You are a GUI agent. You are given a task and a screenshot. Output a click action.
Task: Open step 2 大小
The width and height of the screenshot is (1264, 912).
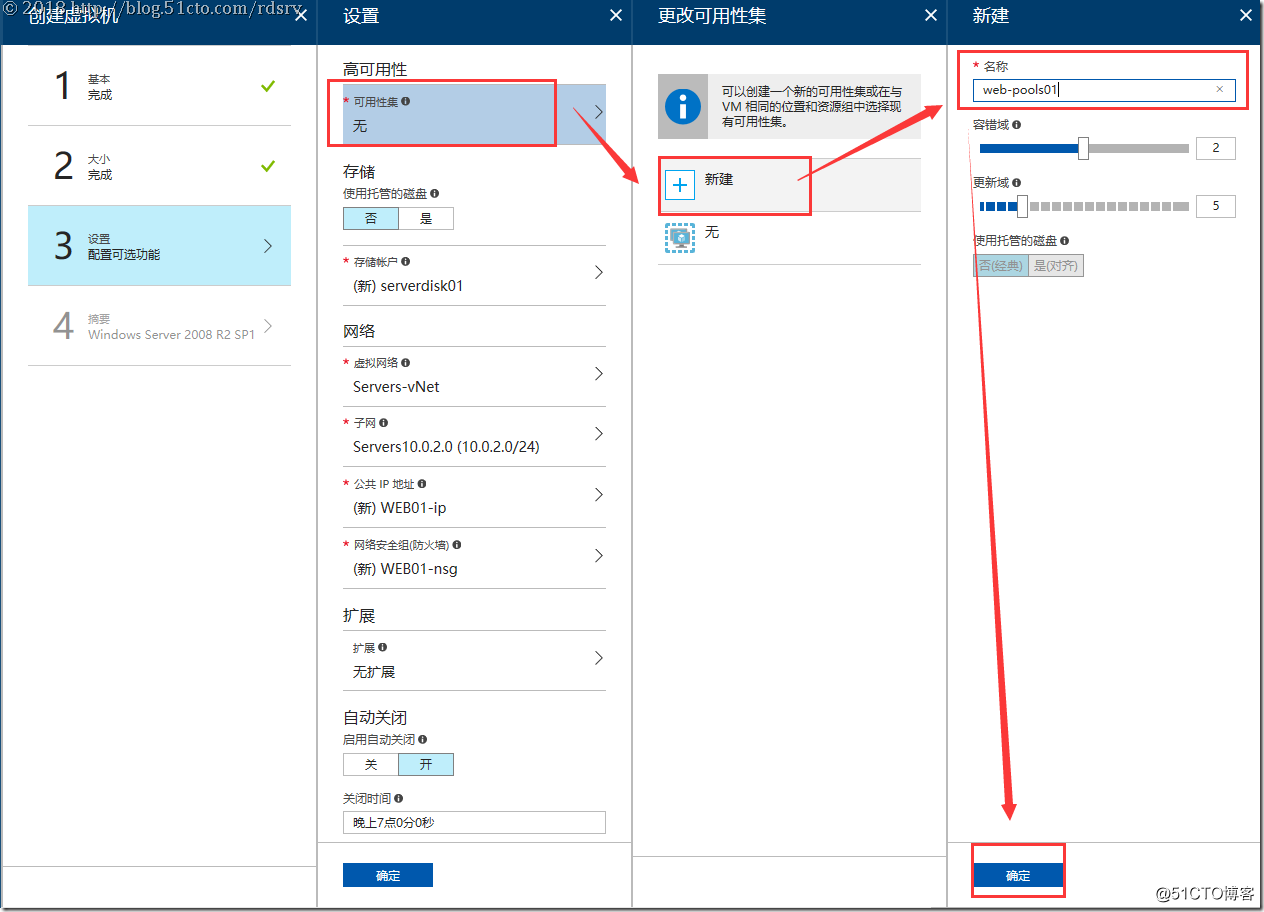click(159, 166)
